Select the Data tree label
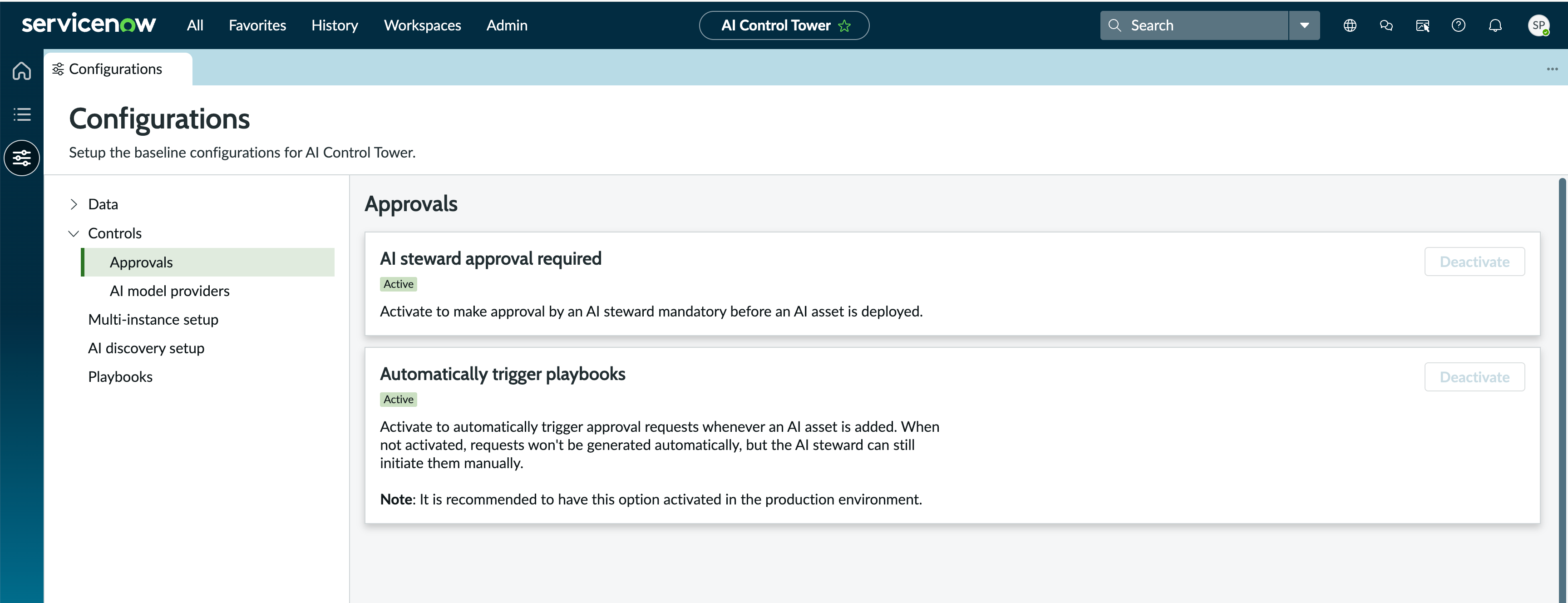Screen dimensions: 1568x603 pos(103,204)
